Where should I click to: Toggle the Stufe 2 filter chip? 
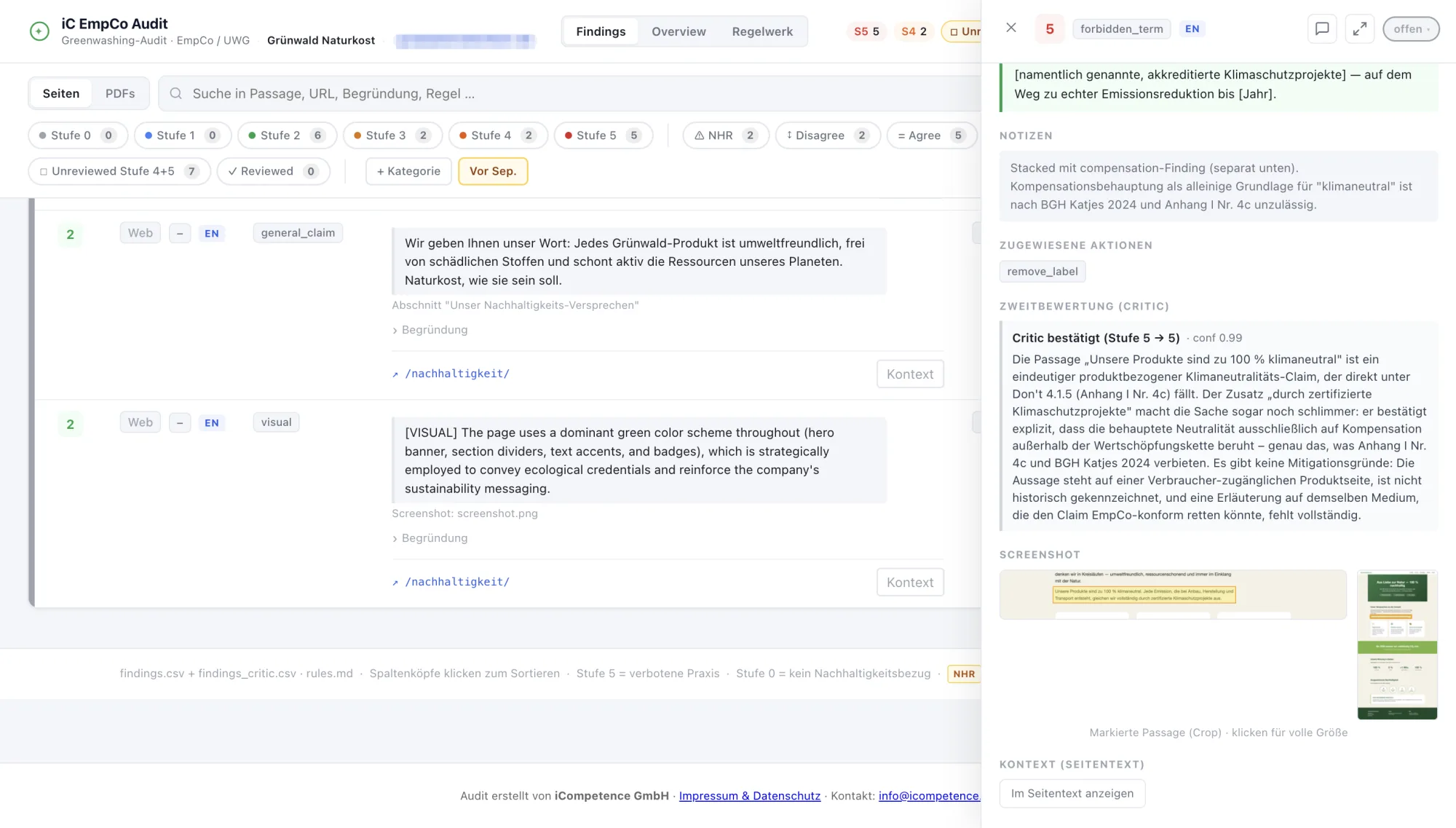coord(287,135)
